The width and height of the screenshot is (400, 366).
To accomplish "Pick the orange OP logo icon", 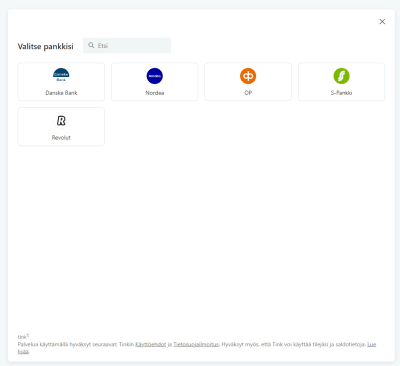I will [248, 76].
